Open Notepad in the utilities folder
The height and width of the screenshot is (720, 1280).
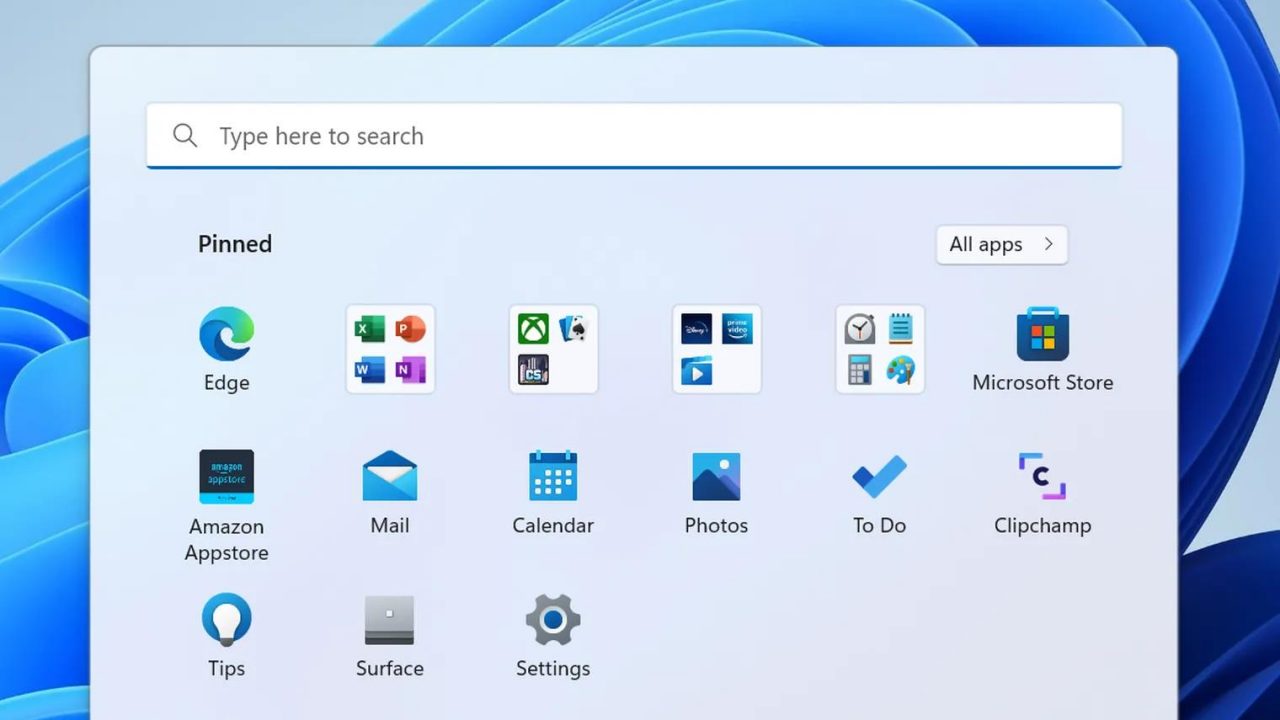pyautogui.click(x=900, y=328)
